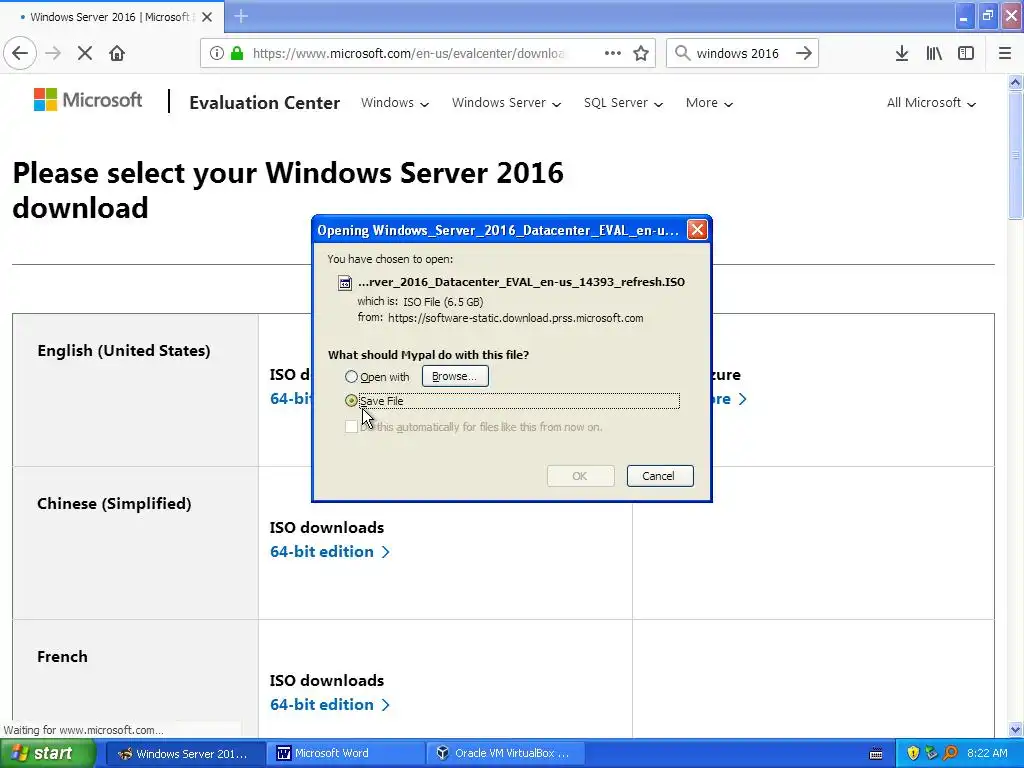Screen dimensions: 1024x768
Task: Click the Microsoft logo
Action: pos(88,100)
